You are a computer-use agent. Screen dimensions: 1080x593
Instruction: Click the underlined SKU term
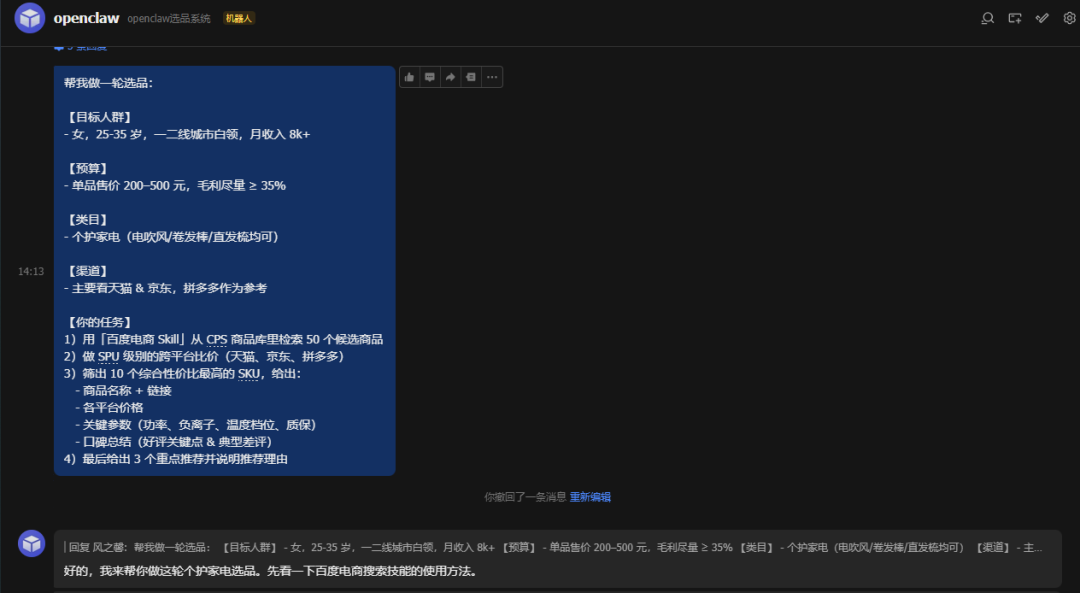(249, 374)
